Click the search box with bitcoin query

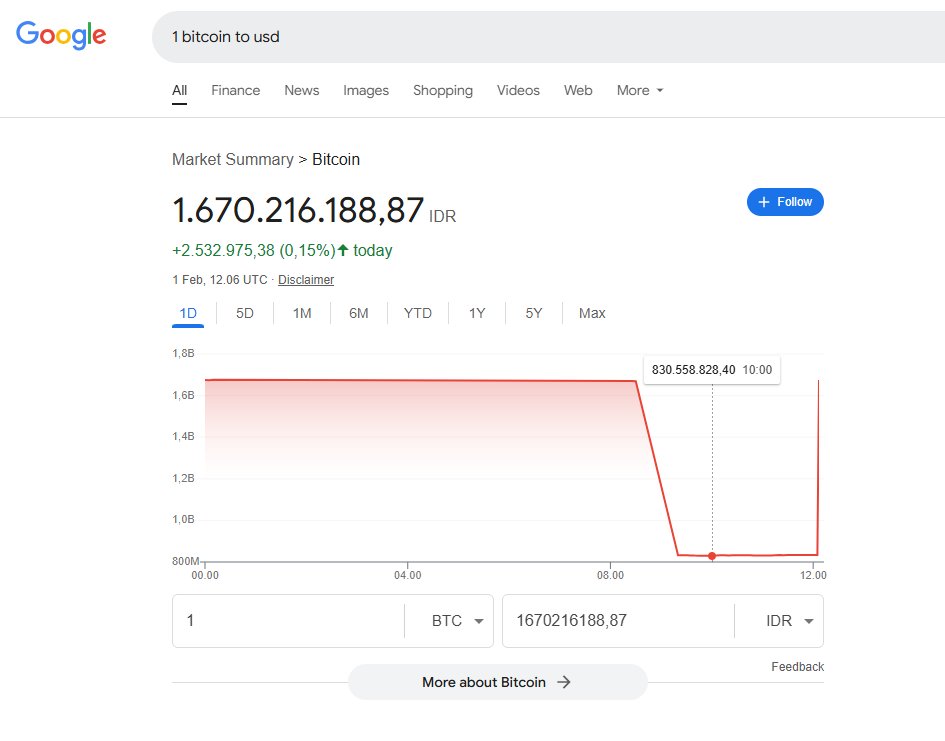coord(548,37)
